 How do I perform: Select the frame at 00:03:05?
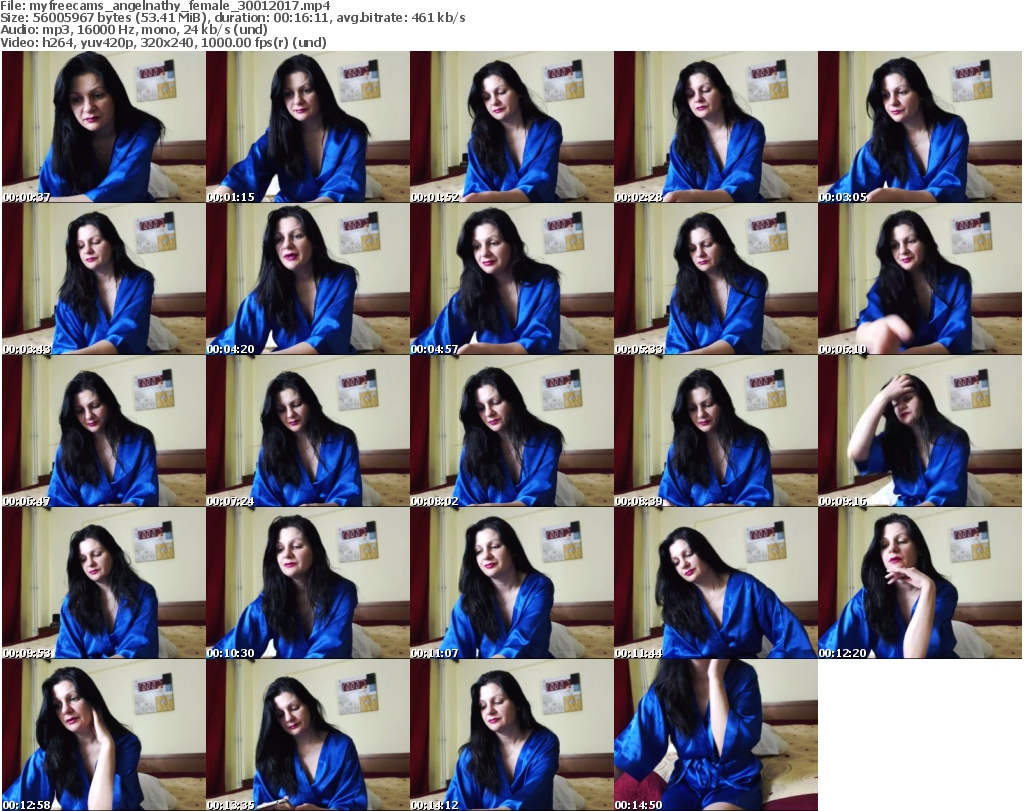tap(920, 127)
